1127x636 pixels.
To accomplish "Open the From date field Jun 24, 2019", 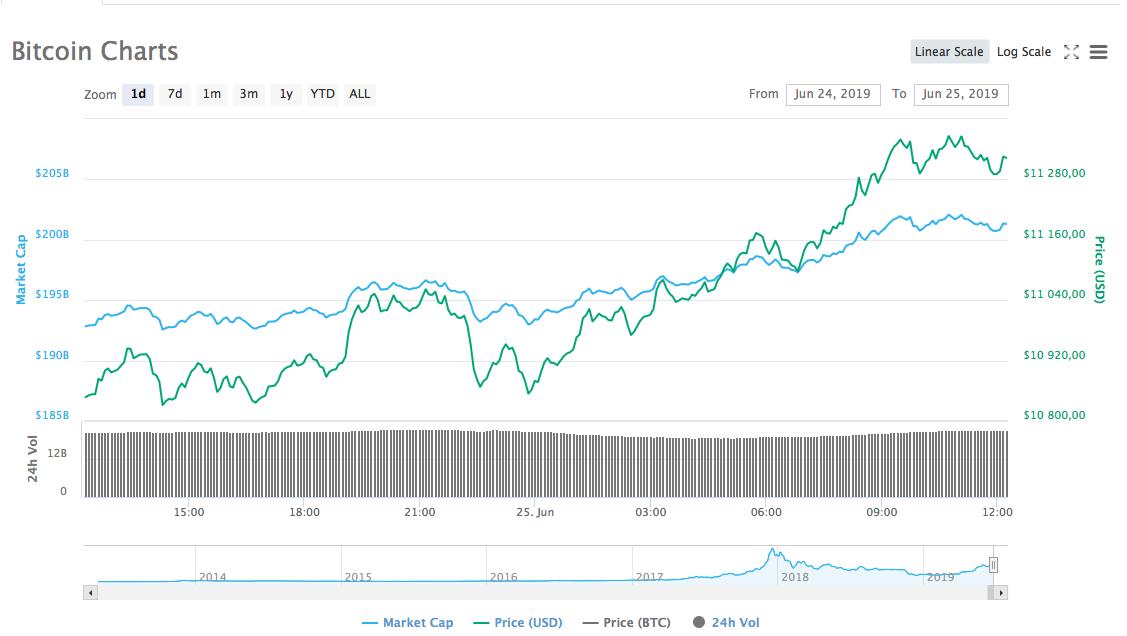I will pyautogui.click(x=833, y=94).
